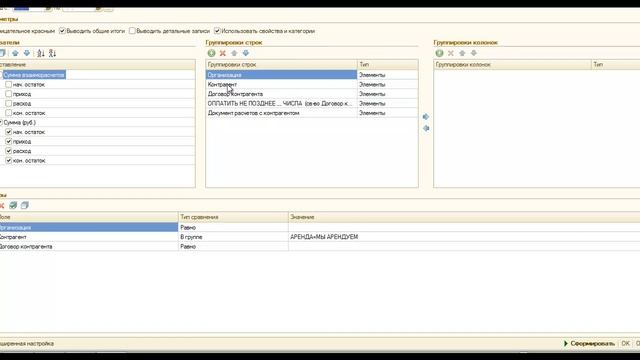Click the copy-pages icon in filter toolbar
This screenshot has width=640, height=360.
point(24,205)
